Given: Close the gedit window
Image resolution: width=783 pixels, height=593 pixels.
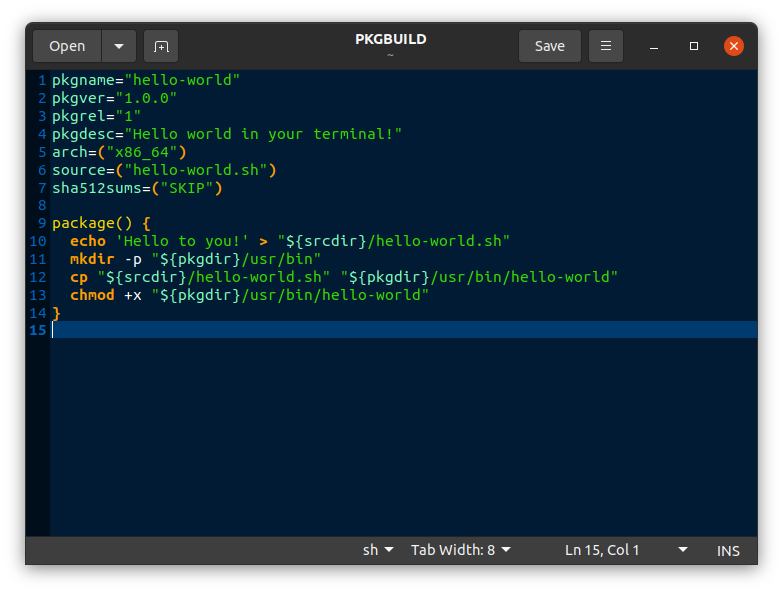Looking at the screenshot, I should (x=734, y=46).
